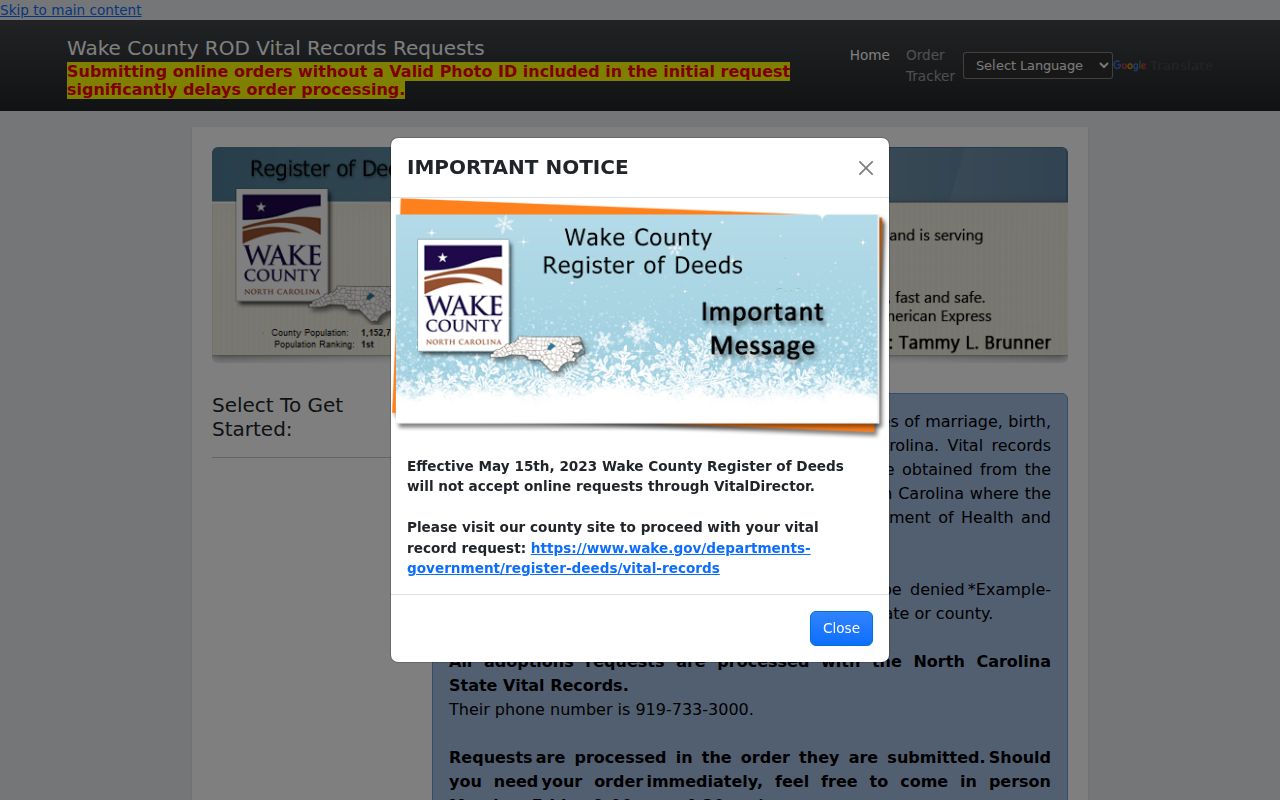Click the 'State Vital Records.' bold text

click(538, 685)
